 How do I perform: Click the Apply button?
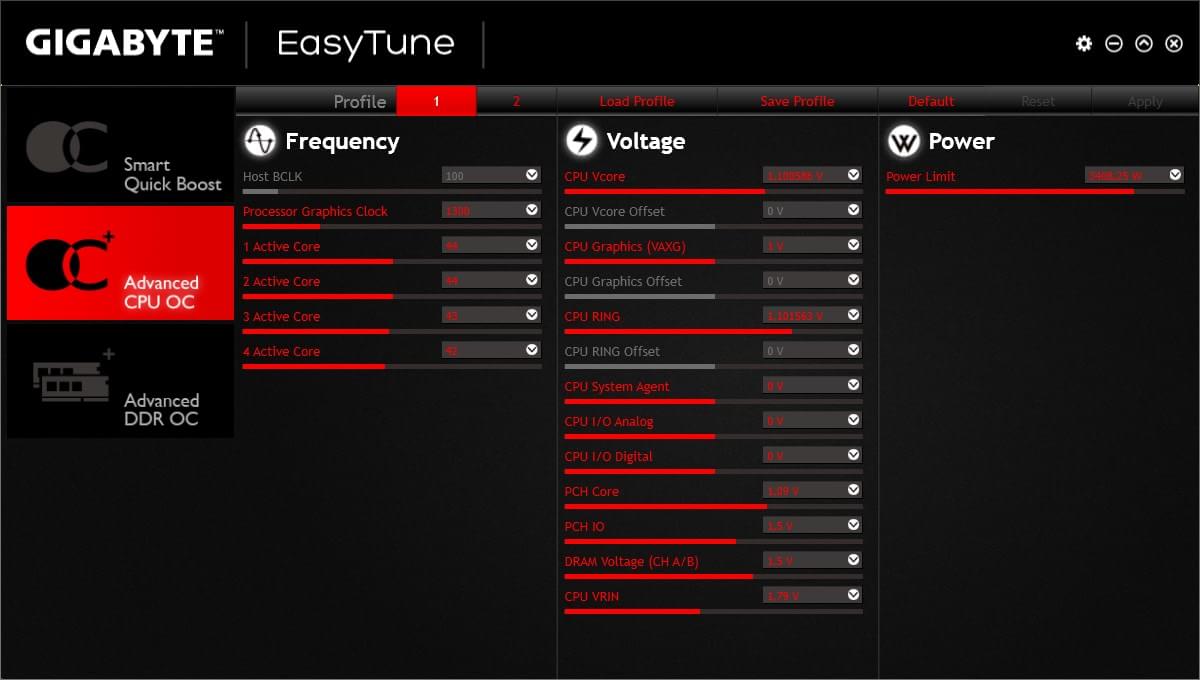click(x=1145, y=101)
